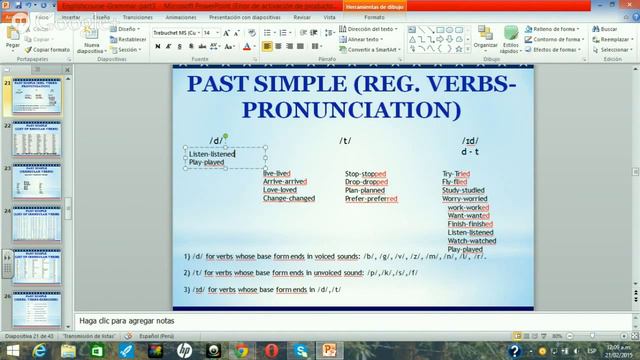Expand the shapes gallery more arrow
640x360 pixels.
click(x=468, y=49)
